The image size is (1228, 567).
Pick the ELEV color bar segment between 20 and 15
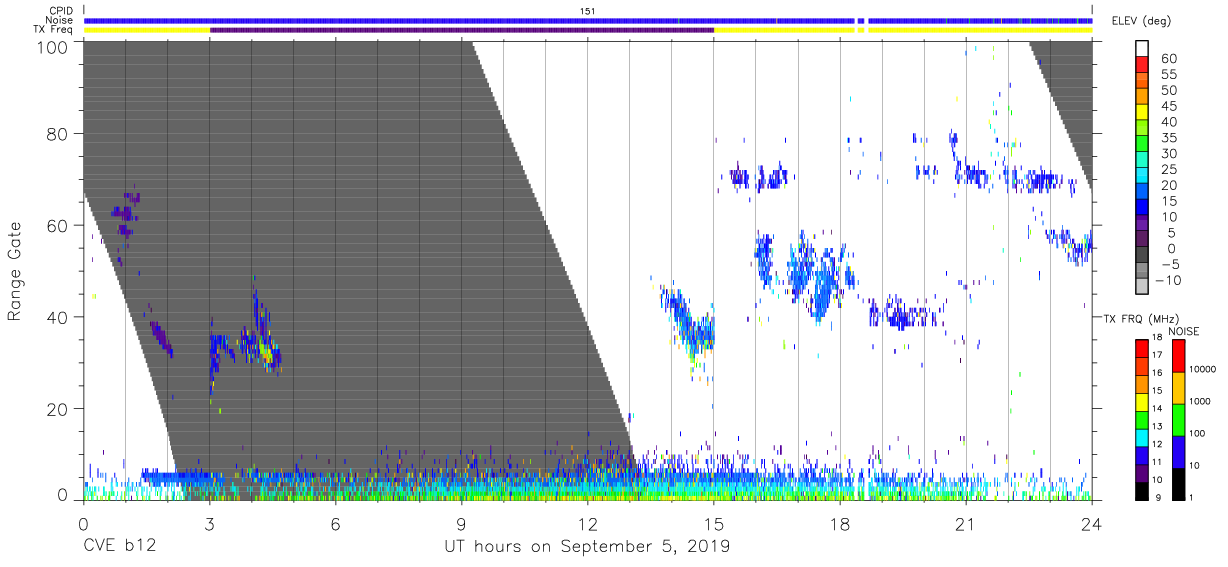(x=1142, y=193)
